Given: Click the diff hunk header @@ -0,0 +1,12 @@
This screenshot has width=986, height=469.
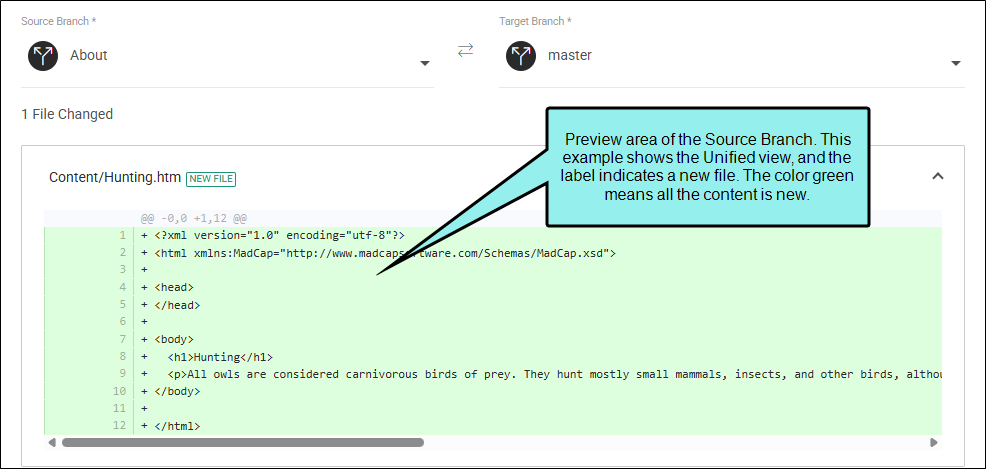Looking at the screenshot, I should coord(193,218).
